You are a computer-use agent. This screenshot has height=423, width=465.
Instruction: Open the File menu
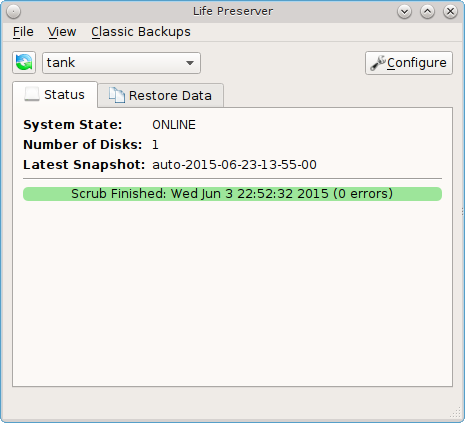[23, 32]
